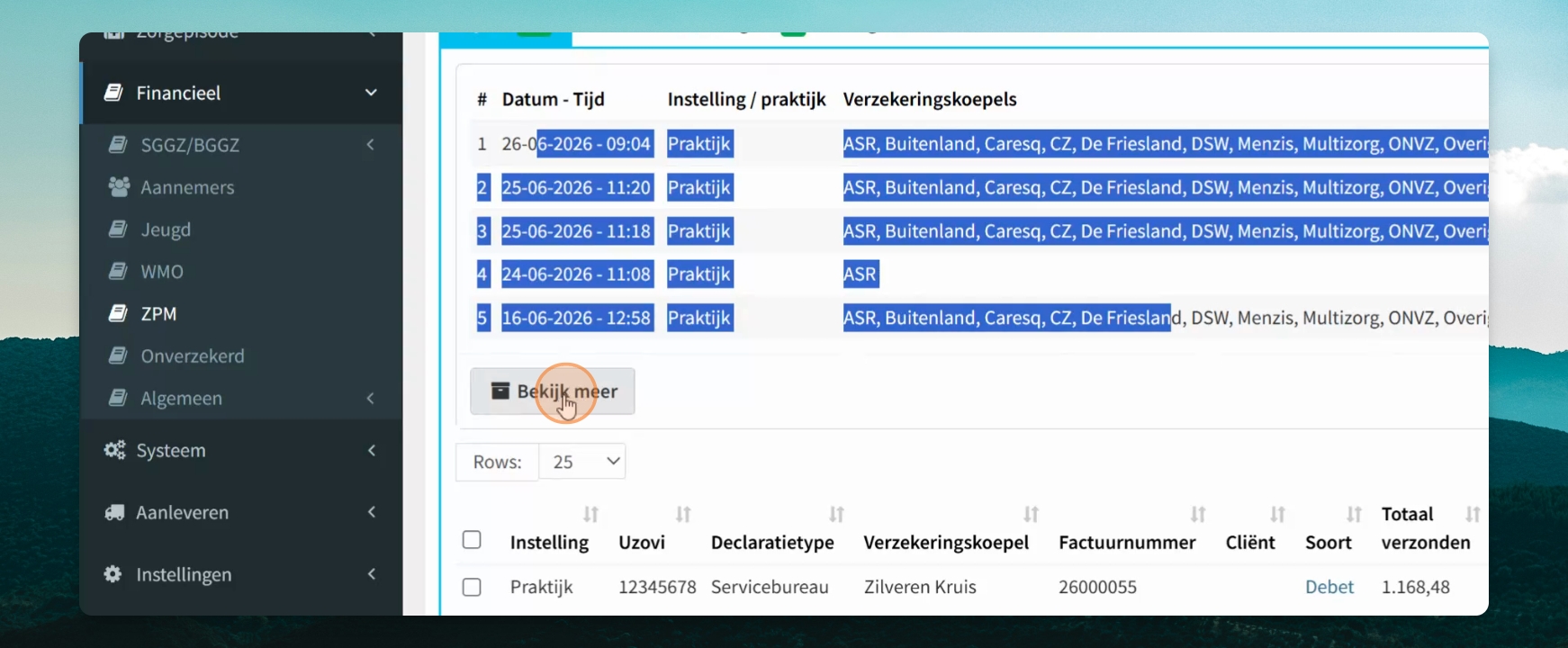Click the Aanleveren truck icon
The image size is (1568, 648).
114,512
